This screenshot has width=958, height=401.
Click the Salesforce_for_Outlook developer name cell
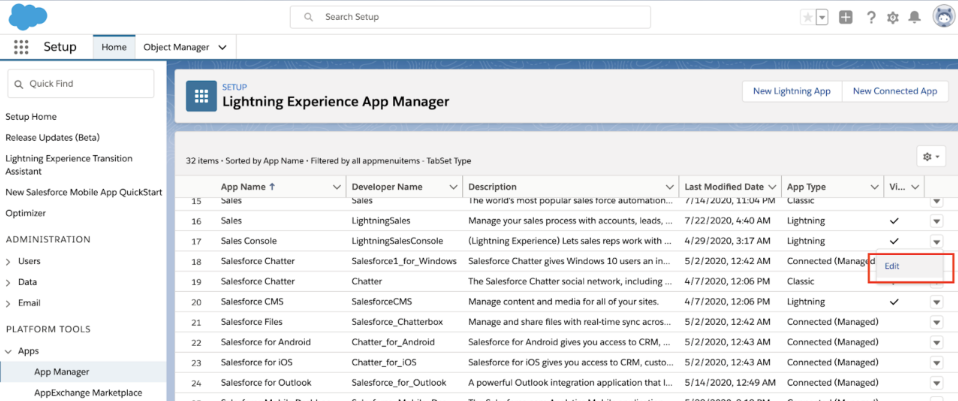pyautogui.click(x=398, y=383)
